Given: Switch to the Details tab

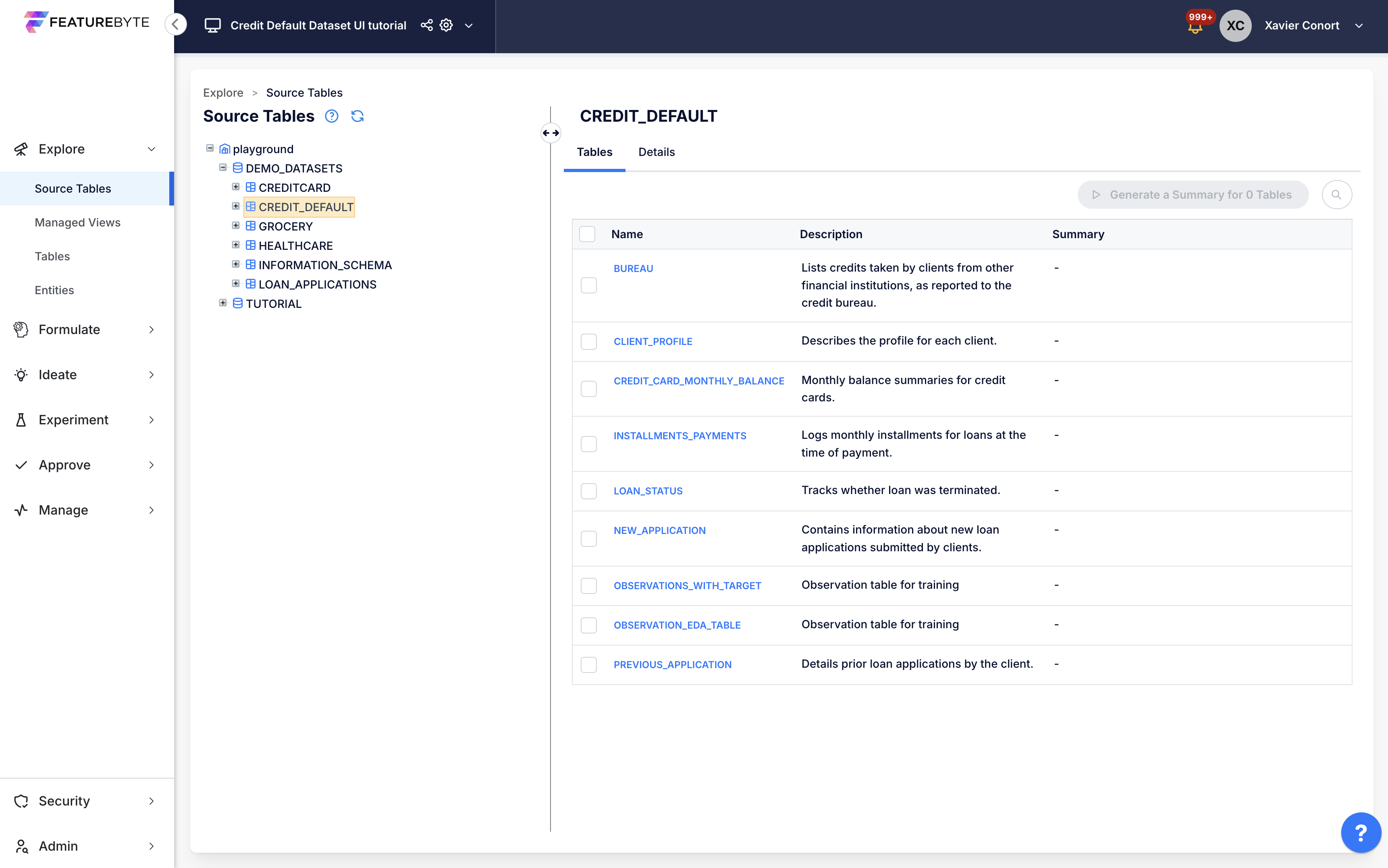Looking at the screenshot, I should [656, 152].
